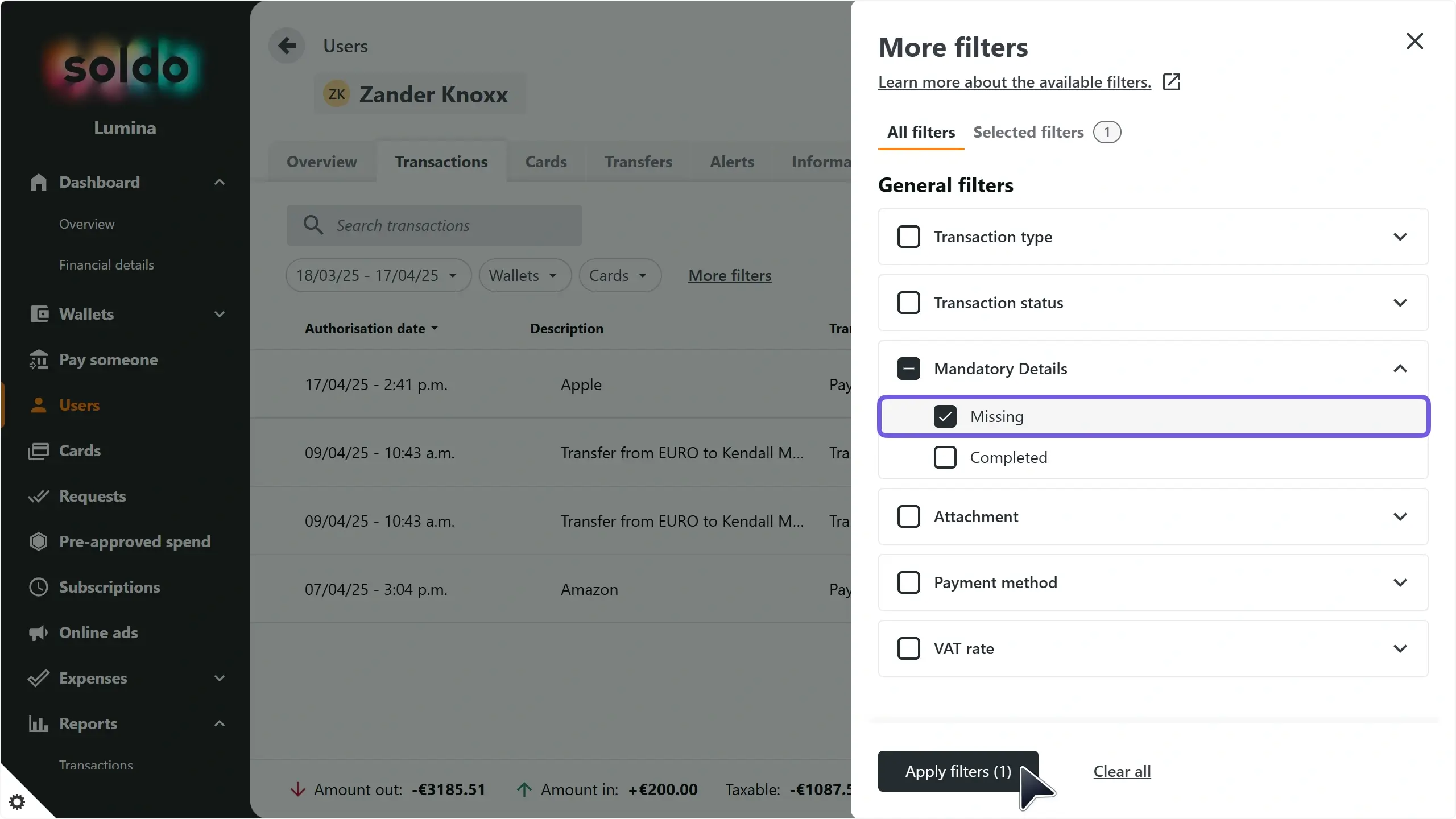Click the search magnifier icon
The width and height of the screenshot is (1456, 819).
pyautogui.click(x=313, y=225)
